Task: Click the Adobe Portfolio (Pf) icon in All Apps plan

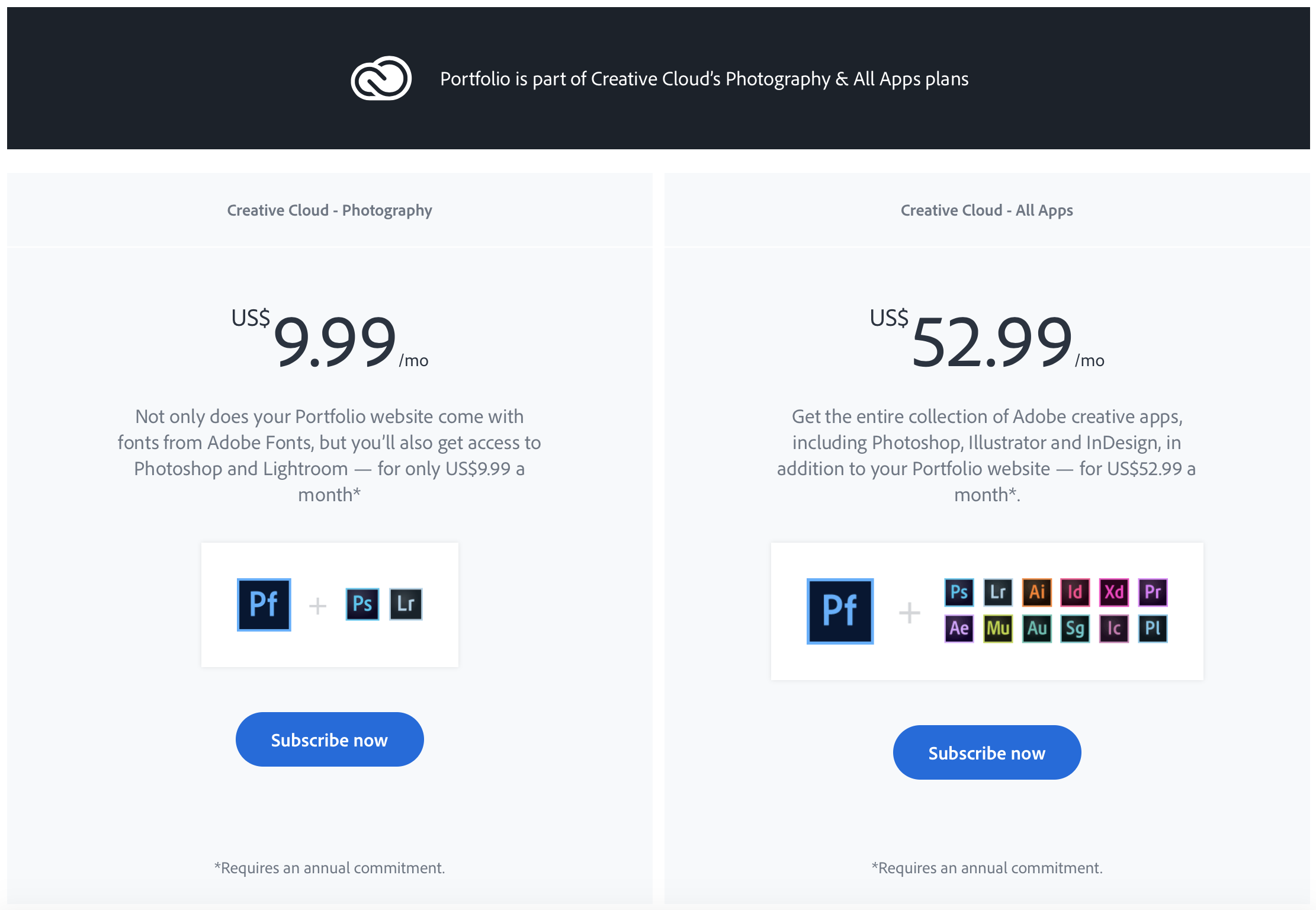Action: point(841,609)
